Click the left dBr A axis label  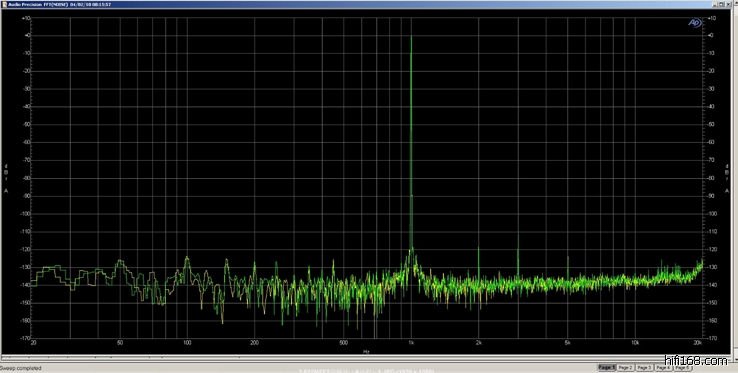click(x=6, y=178)
